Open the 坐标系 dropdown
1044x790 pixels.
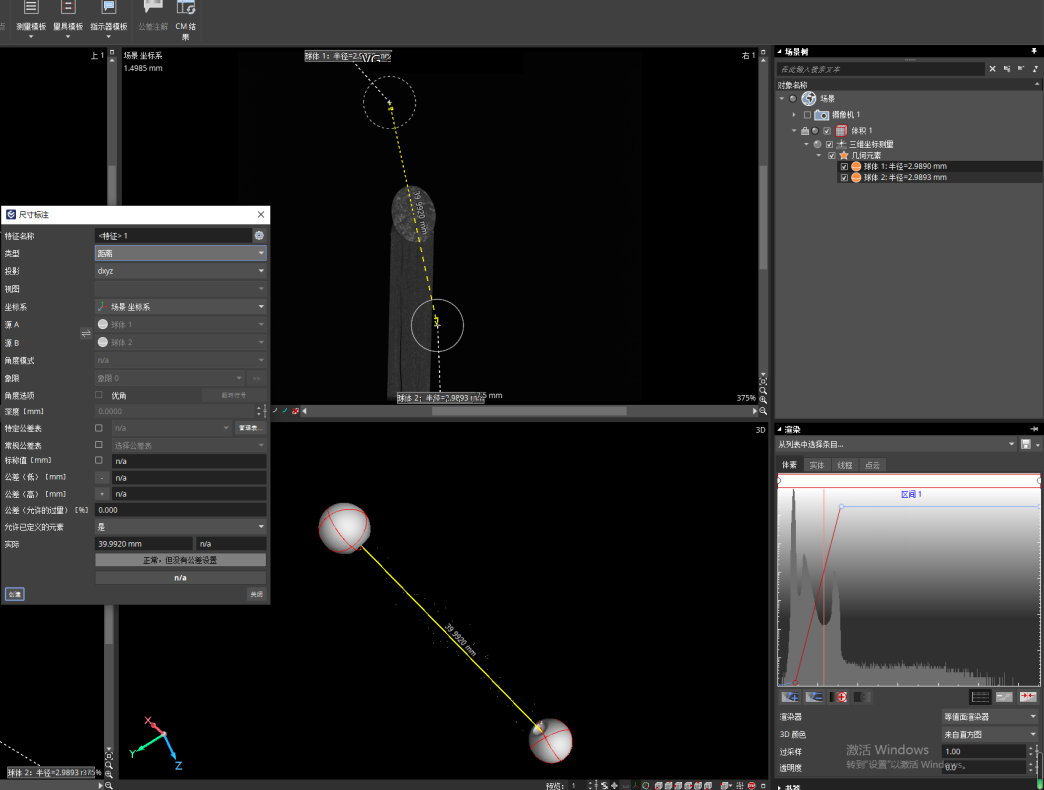pyautogui.click(x=180, y=307)
